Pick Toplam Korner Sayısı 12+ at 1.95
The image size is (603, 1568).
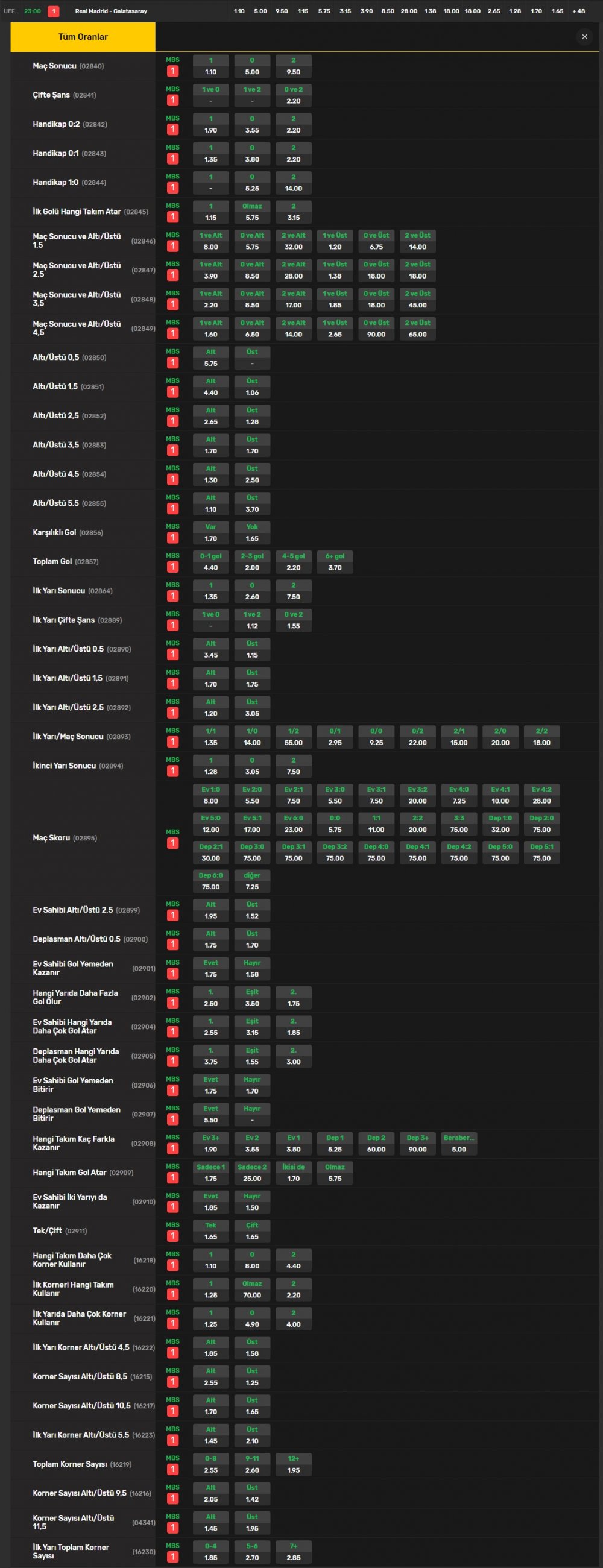294,1464
